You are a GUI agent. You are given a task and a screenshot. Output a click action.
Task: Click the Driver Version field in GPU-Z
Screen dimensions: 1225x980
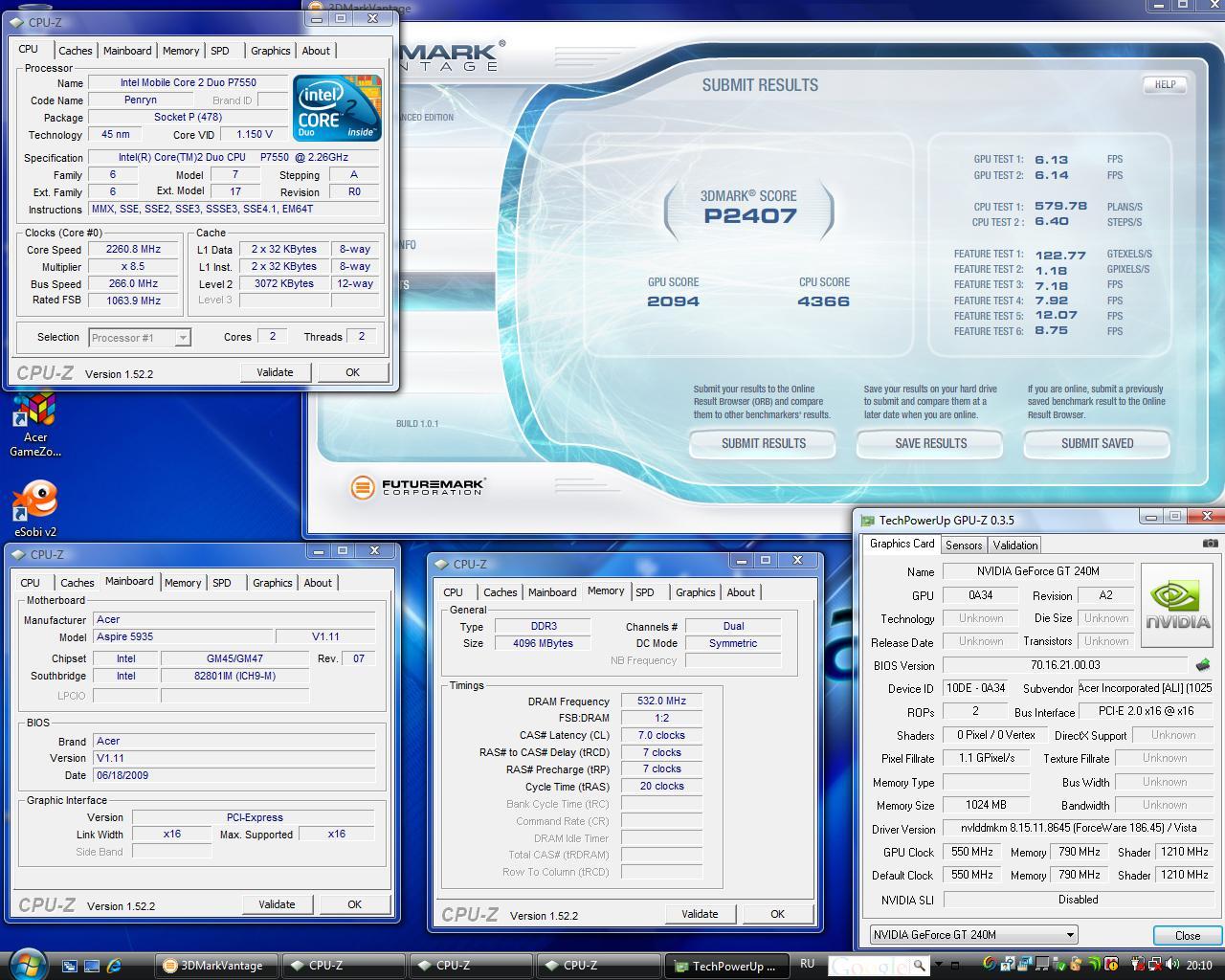[1077, 828]
